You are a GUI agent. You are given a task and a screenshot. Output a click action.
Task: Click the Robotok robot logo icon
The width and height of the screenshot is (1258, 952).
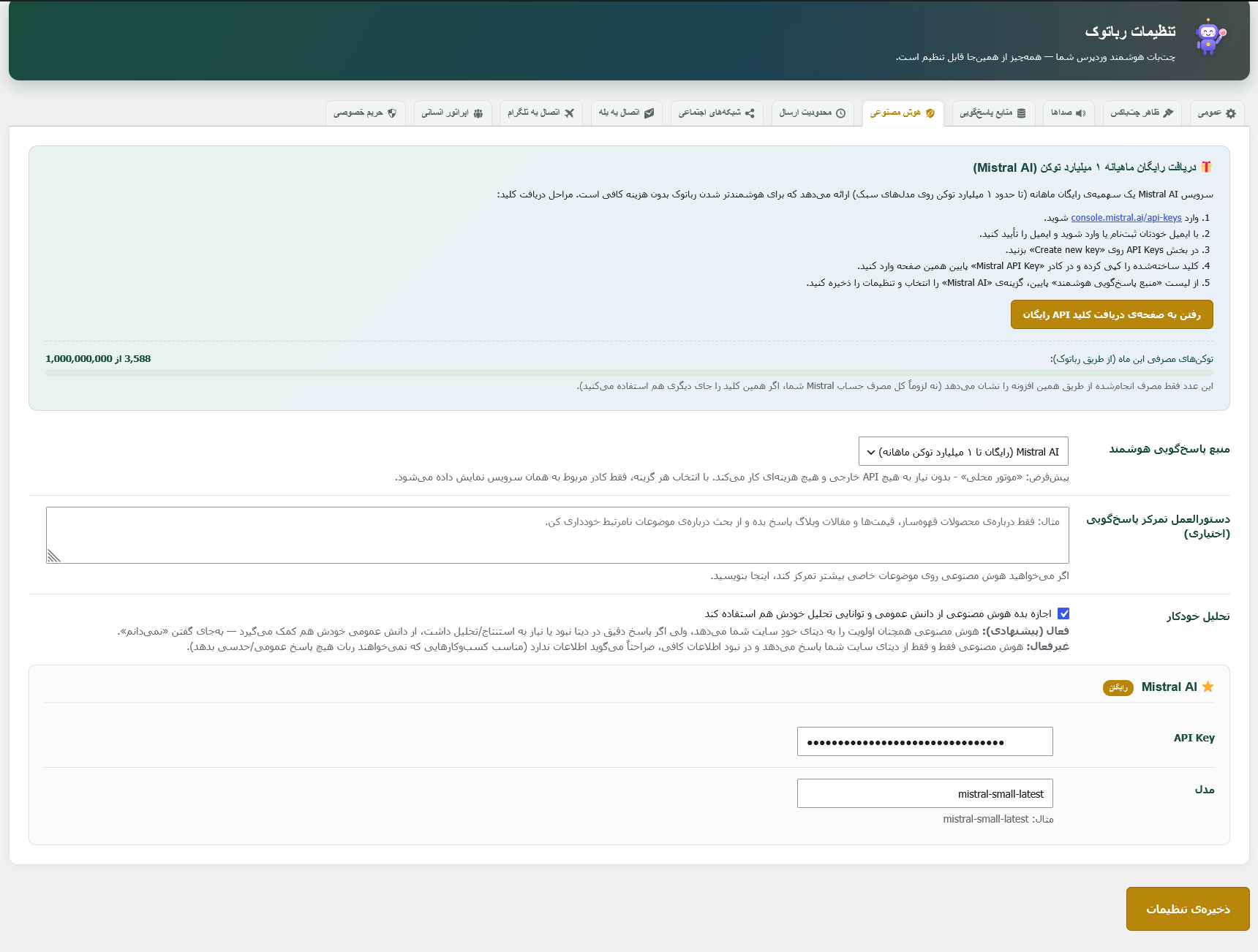[x=1210, y=37]
